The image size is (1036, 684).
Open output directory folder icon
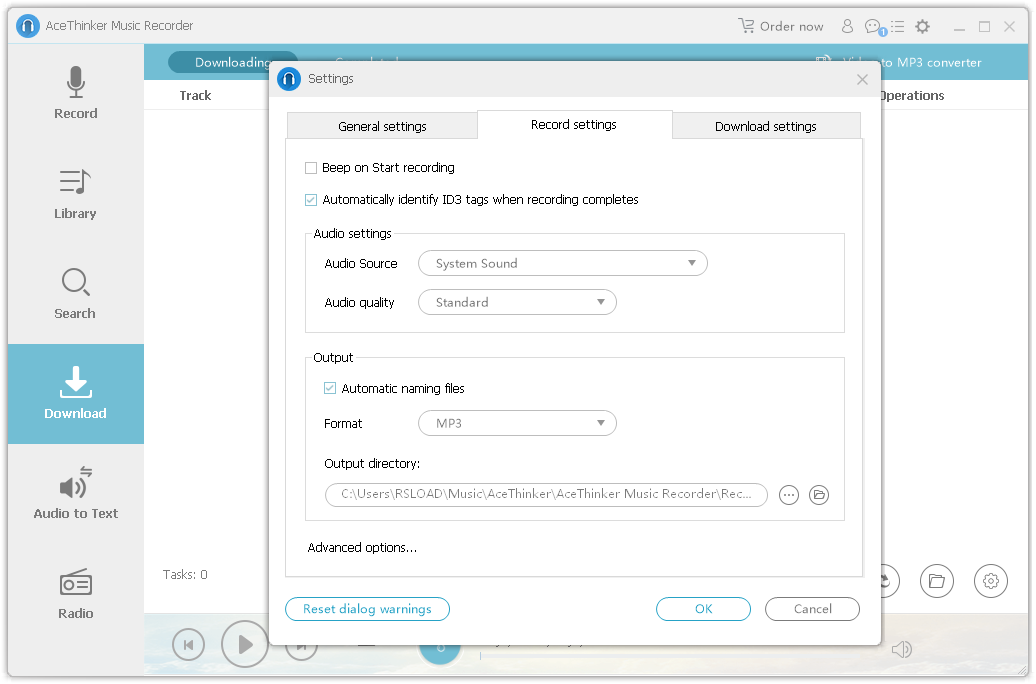[x=819, y=495]
